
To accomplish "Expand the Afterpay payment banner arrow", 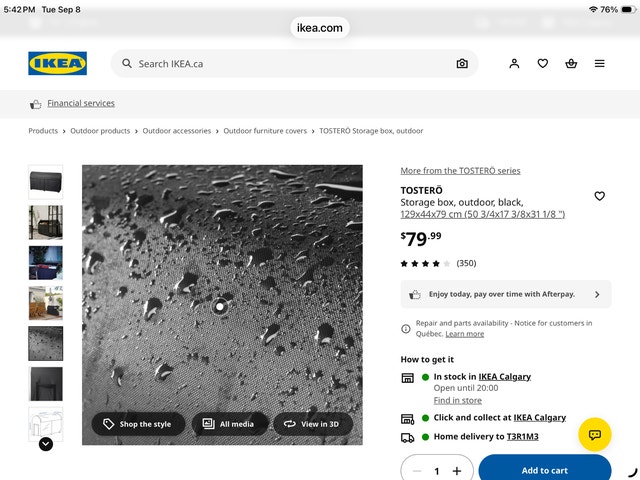I will pyautogui.click(x=597, y=294).
